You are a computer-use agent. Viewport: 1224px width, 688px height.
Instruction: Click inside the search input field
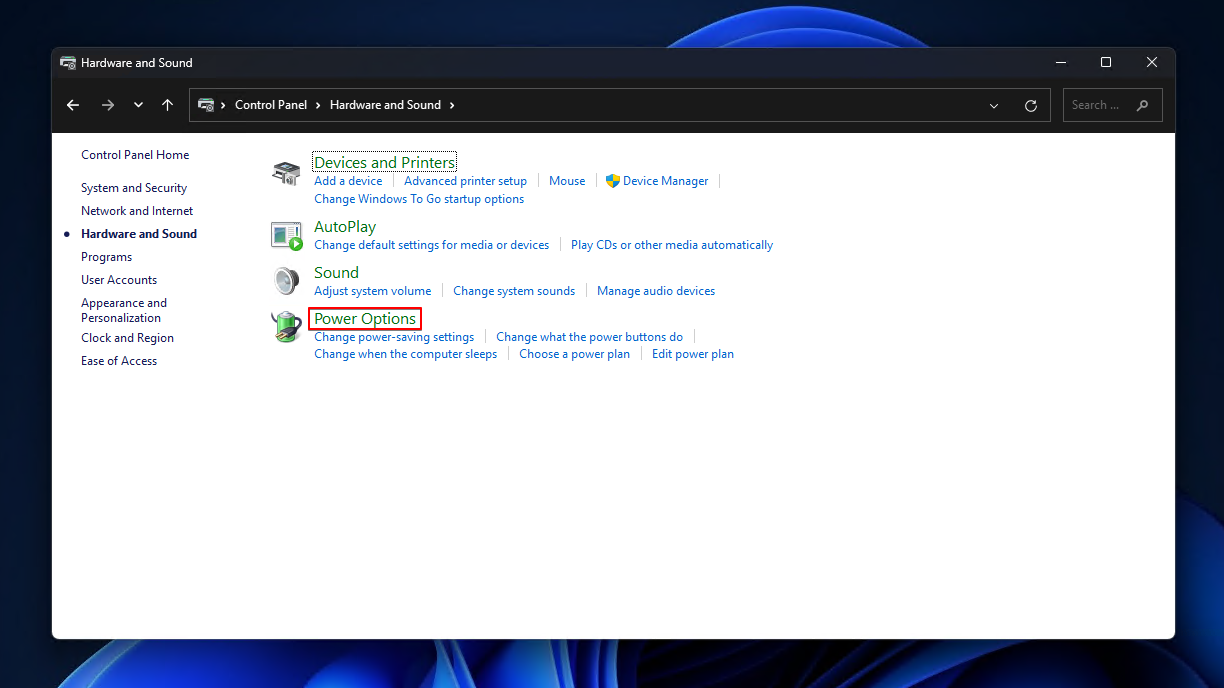coord(1090,104)
